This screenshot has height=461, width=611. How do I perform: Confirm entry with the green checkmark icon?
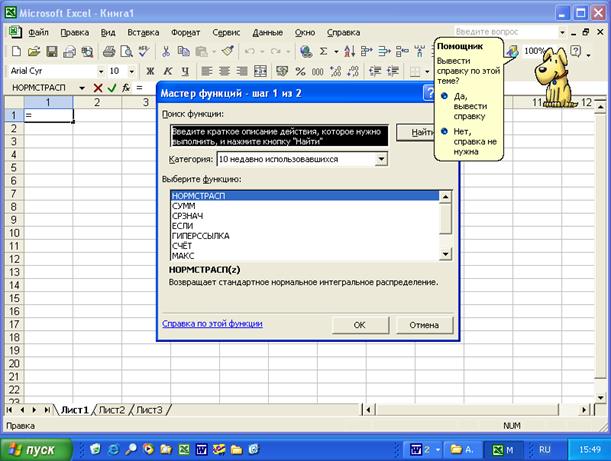(x=111, y=88)
